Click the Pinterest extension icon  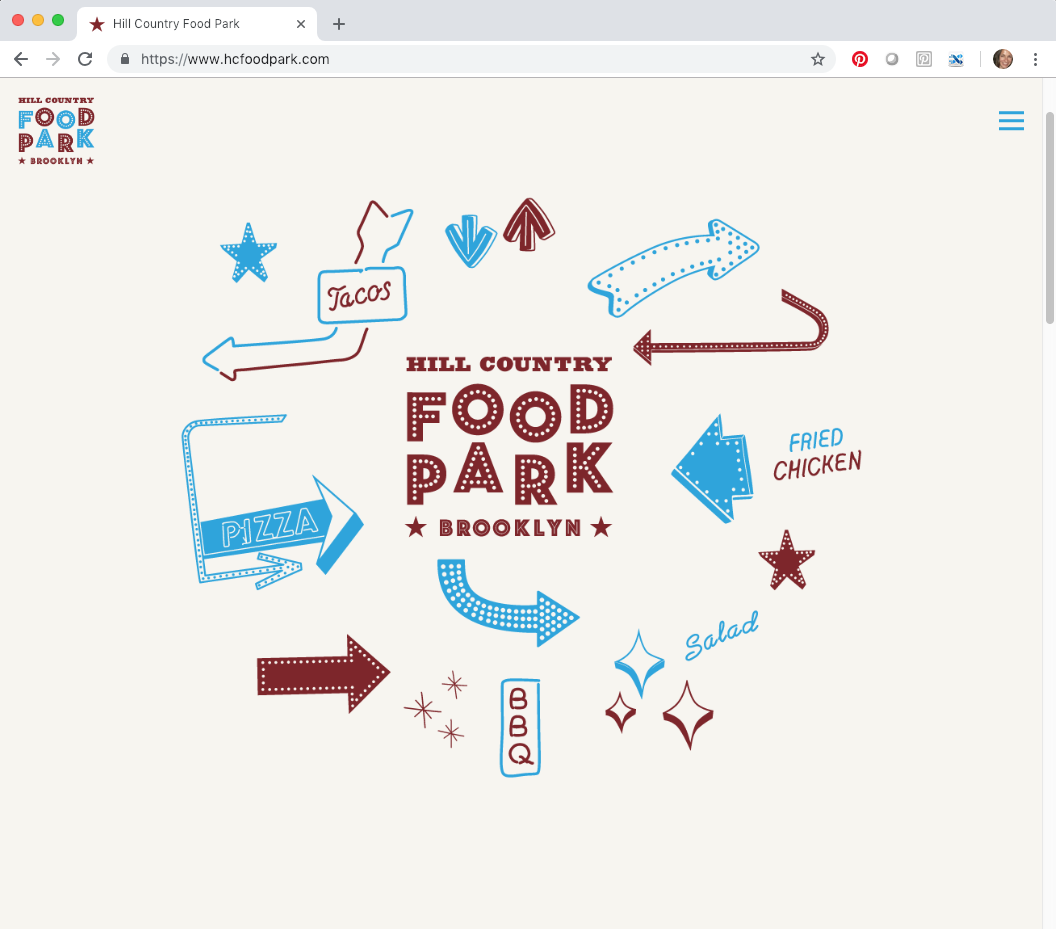point(859,59)
